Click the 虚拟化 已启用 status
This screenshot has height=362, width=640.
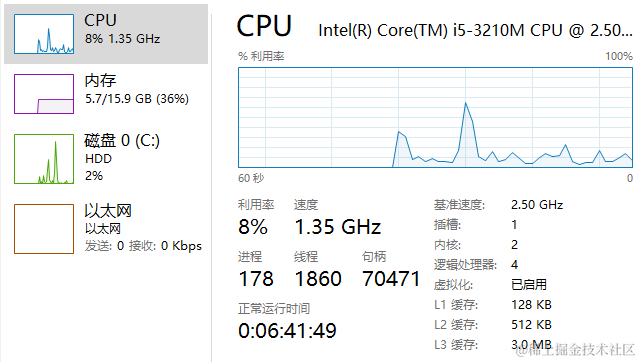529,284
